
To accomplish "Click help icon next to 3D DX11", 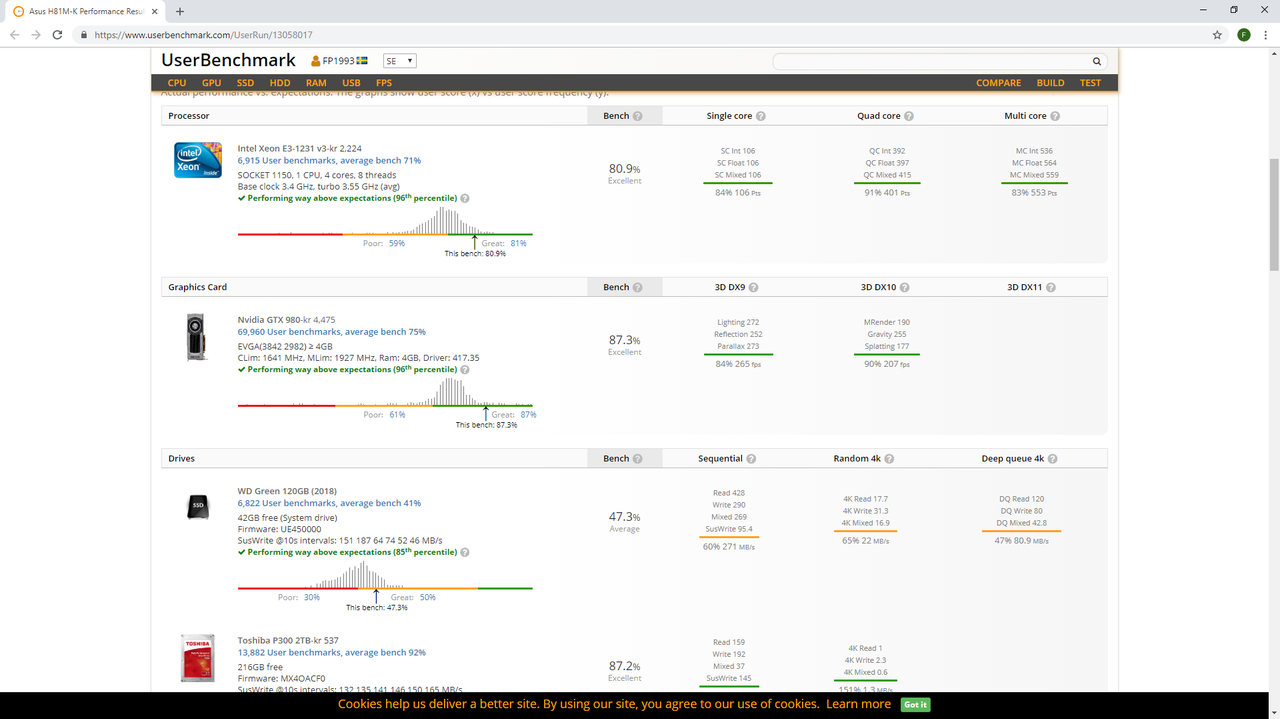I will coord(1050,287).
